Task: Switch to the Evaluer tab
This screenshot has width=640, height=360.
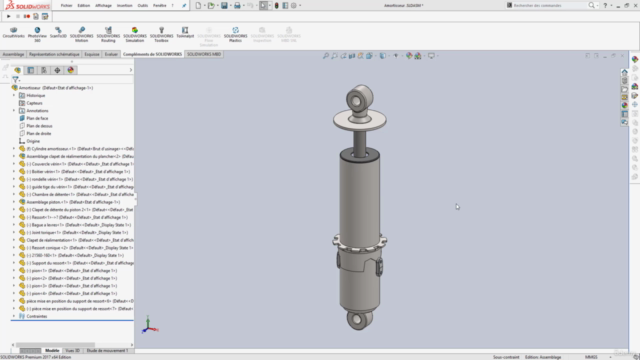Action: tap(111, 54)
